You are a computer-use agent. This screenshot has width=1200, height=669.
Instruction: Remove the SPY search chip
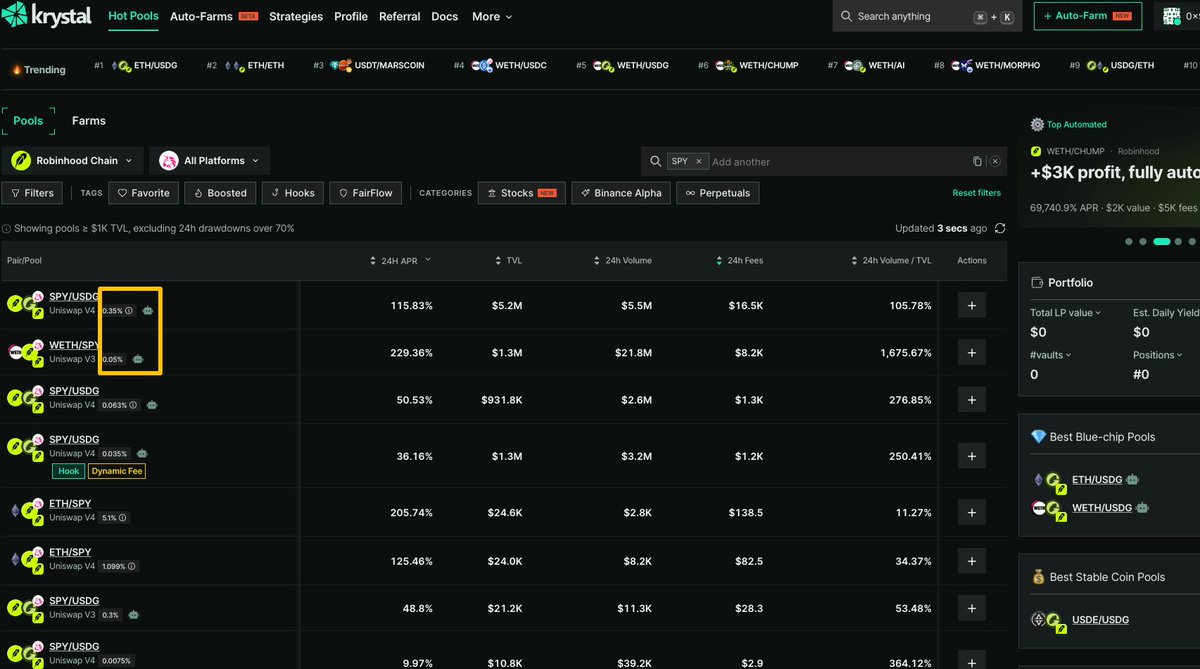(x=699, y=161)
